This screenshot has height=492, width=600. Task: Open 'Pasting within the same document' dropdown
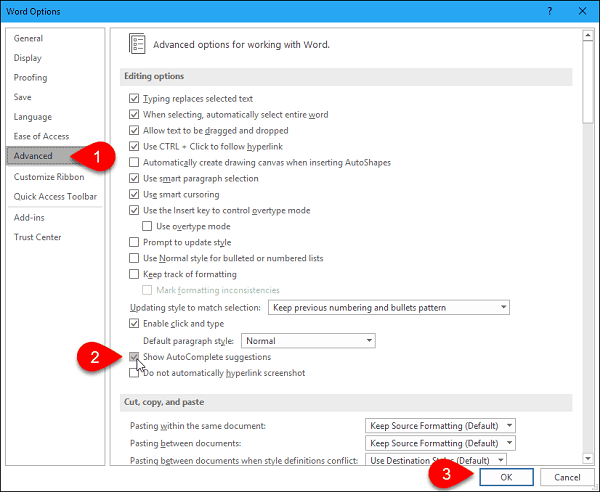click(440, 426)
